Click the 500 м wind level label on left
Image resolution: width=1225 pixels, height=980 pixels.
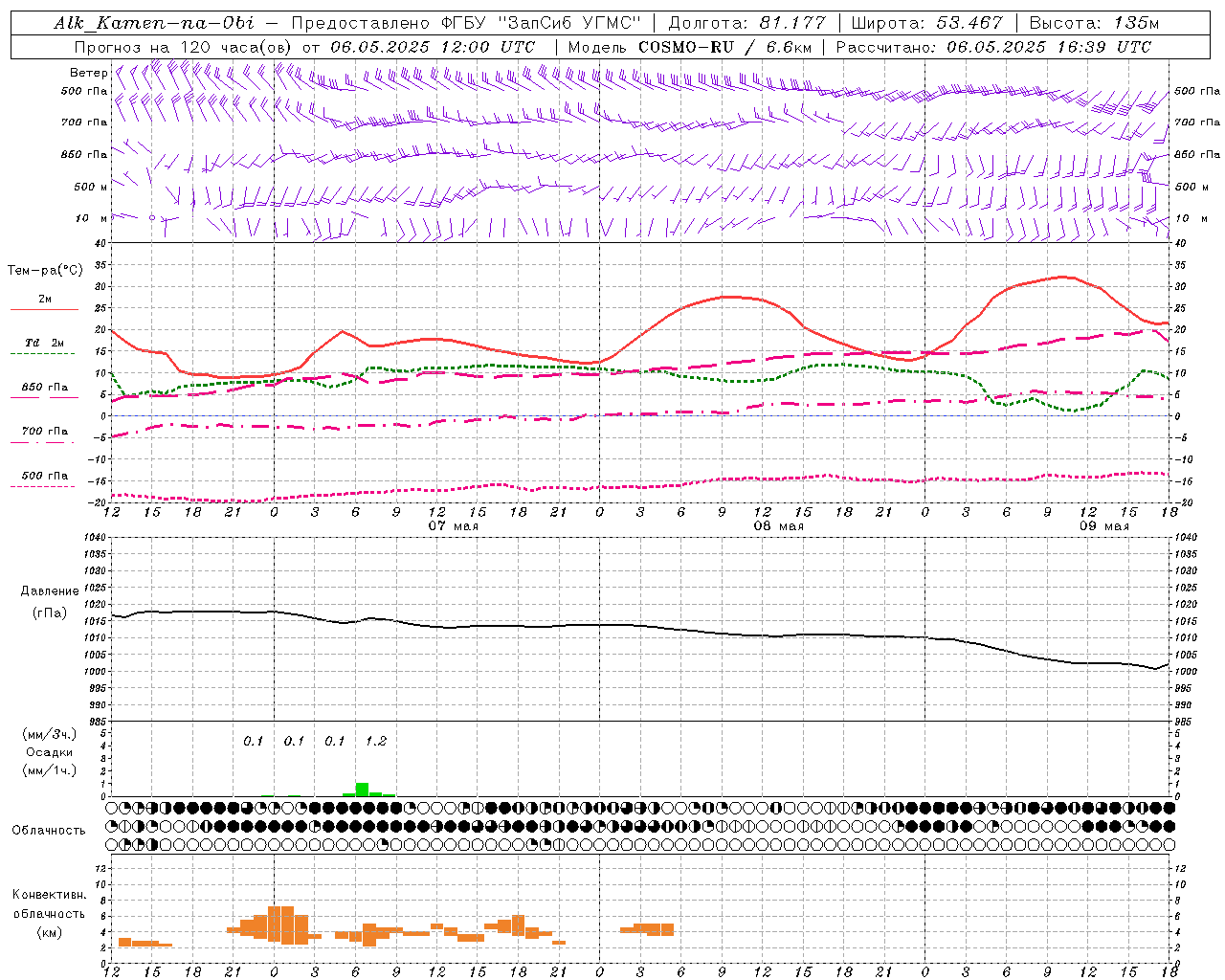click(x=91, y=187)
